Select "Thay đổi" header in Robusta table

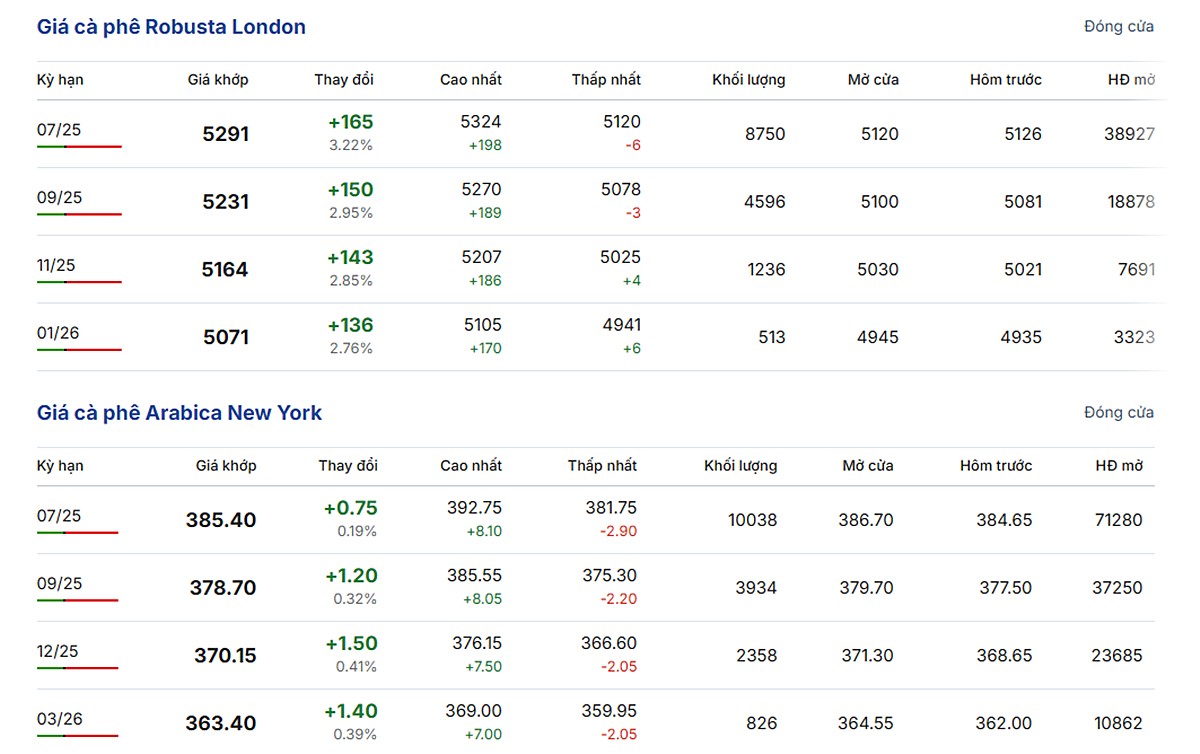click(x=344, y=80)
